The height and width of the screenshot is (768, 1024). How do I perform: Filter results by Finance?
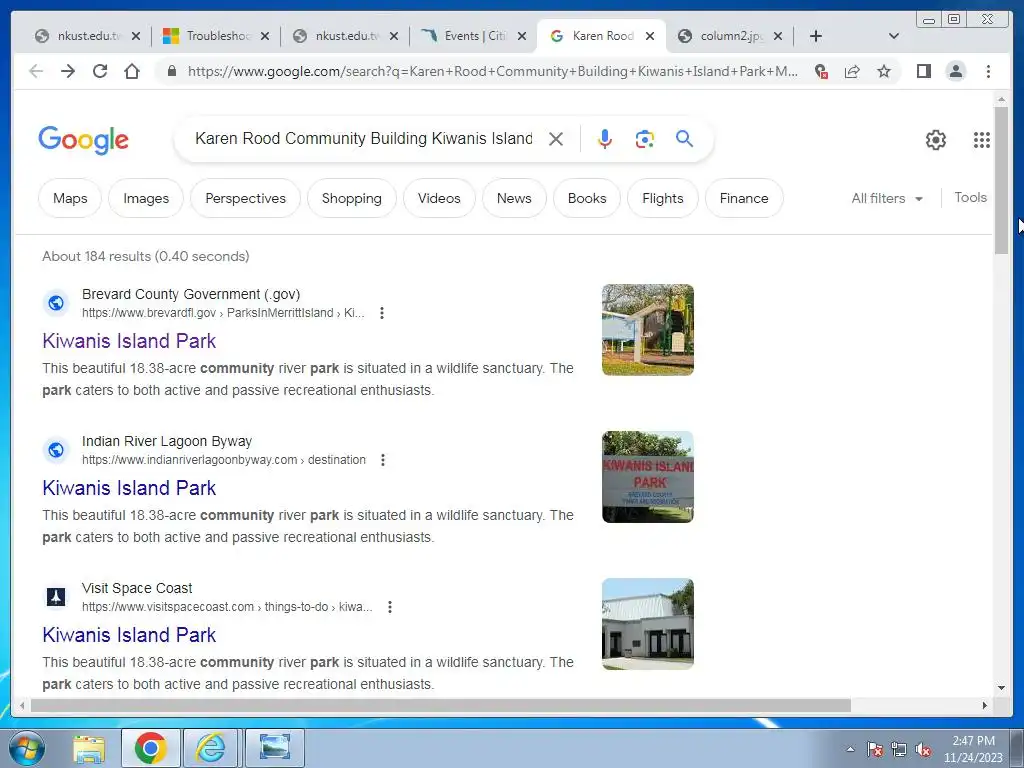point(744,198)
